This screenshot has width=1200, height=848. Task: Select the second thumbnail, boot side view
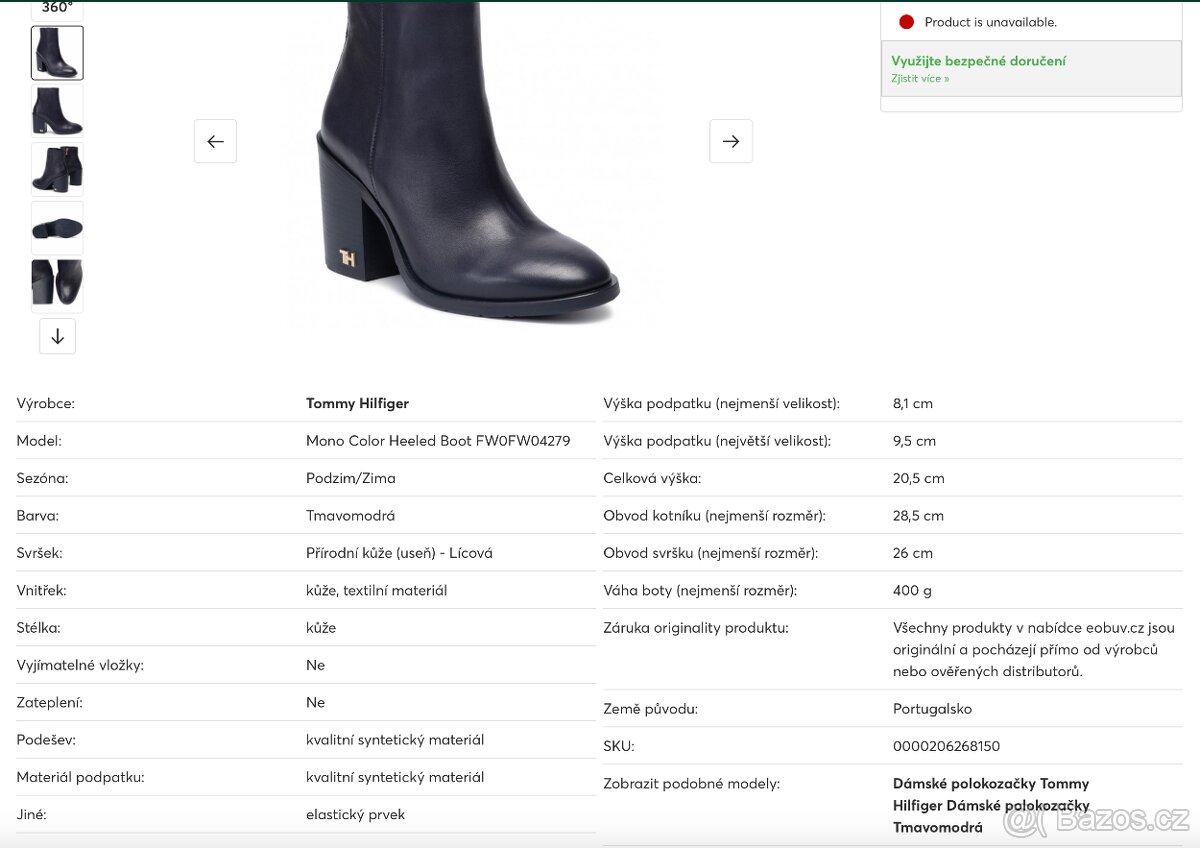[x=57, y=111]
